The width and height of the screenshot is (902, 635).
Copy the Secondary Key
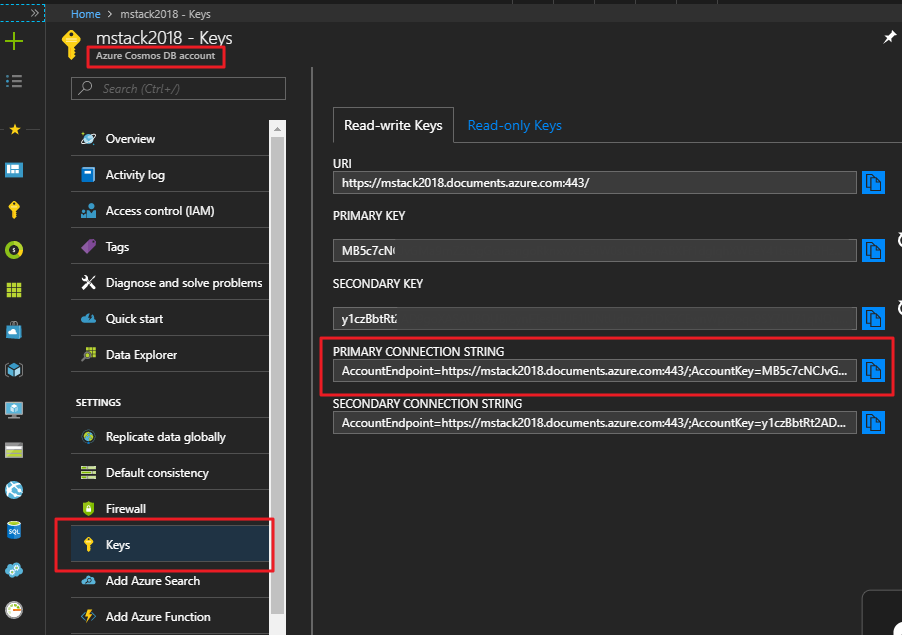873,319
